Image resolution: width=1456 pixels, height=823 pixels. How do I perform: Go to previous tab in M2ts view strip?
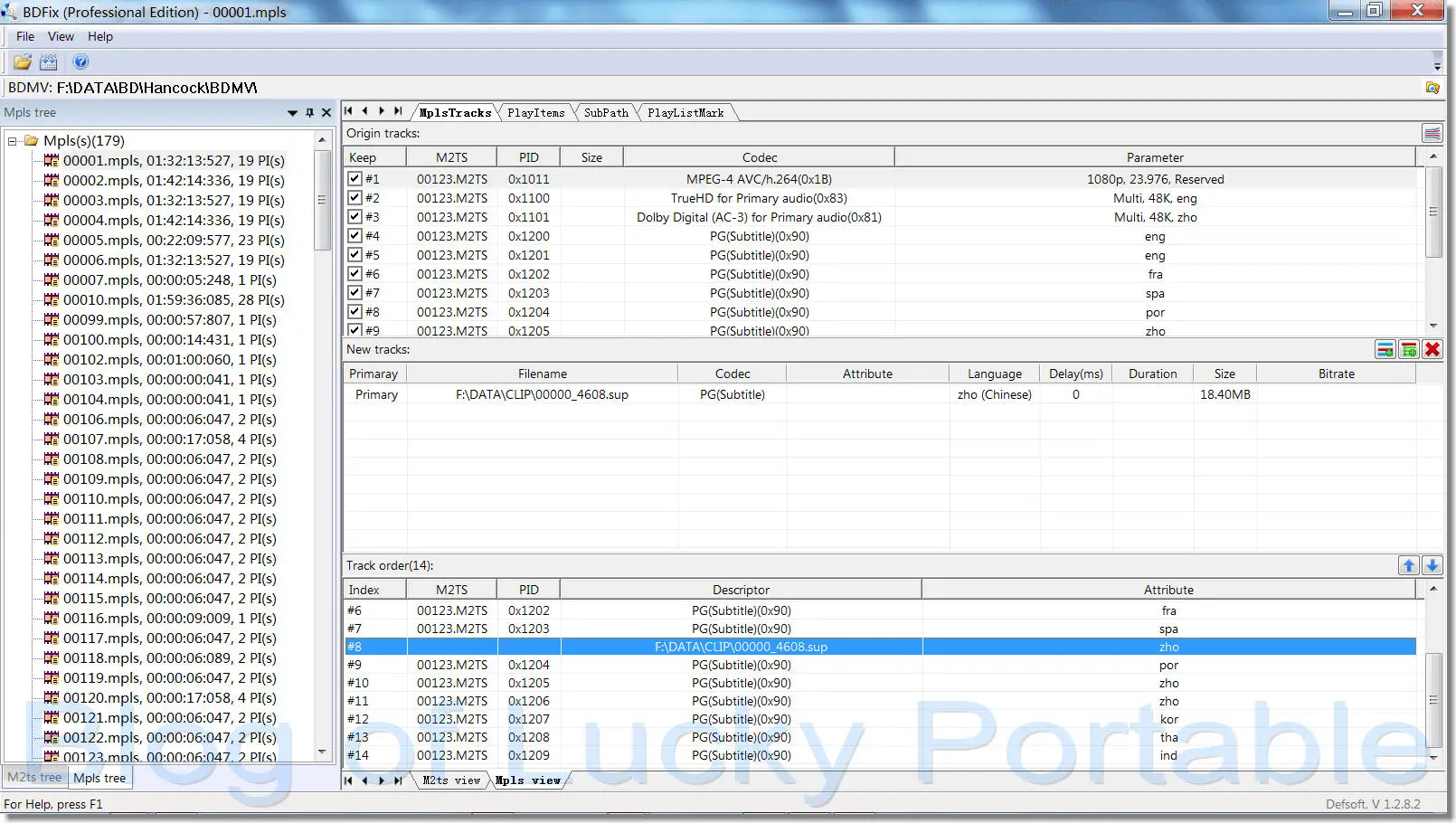[365, 780]
